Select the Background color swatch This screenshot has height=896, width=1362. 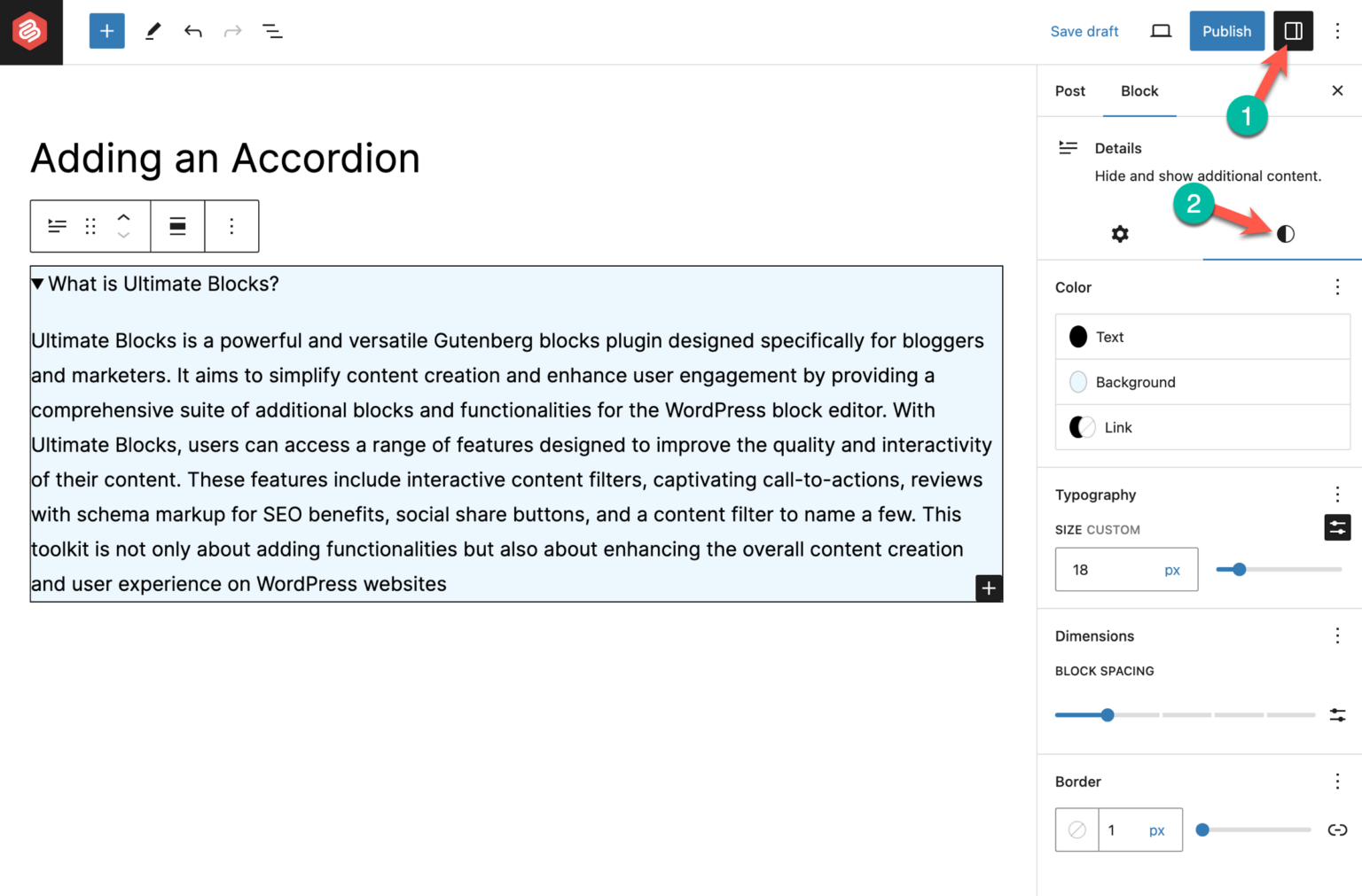point(1135,382)
